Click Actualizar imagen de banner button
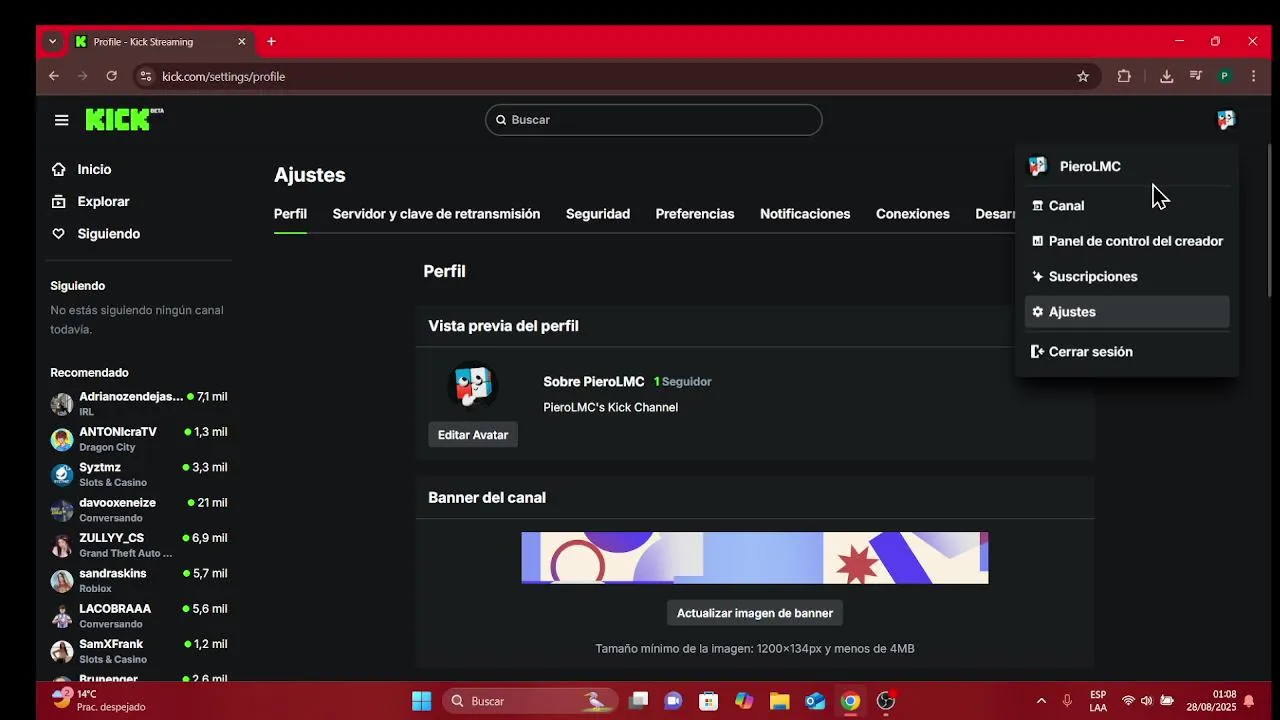 tap(755, 613)
